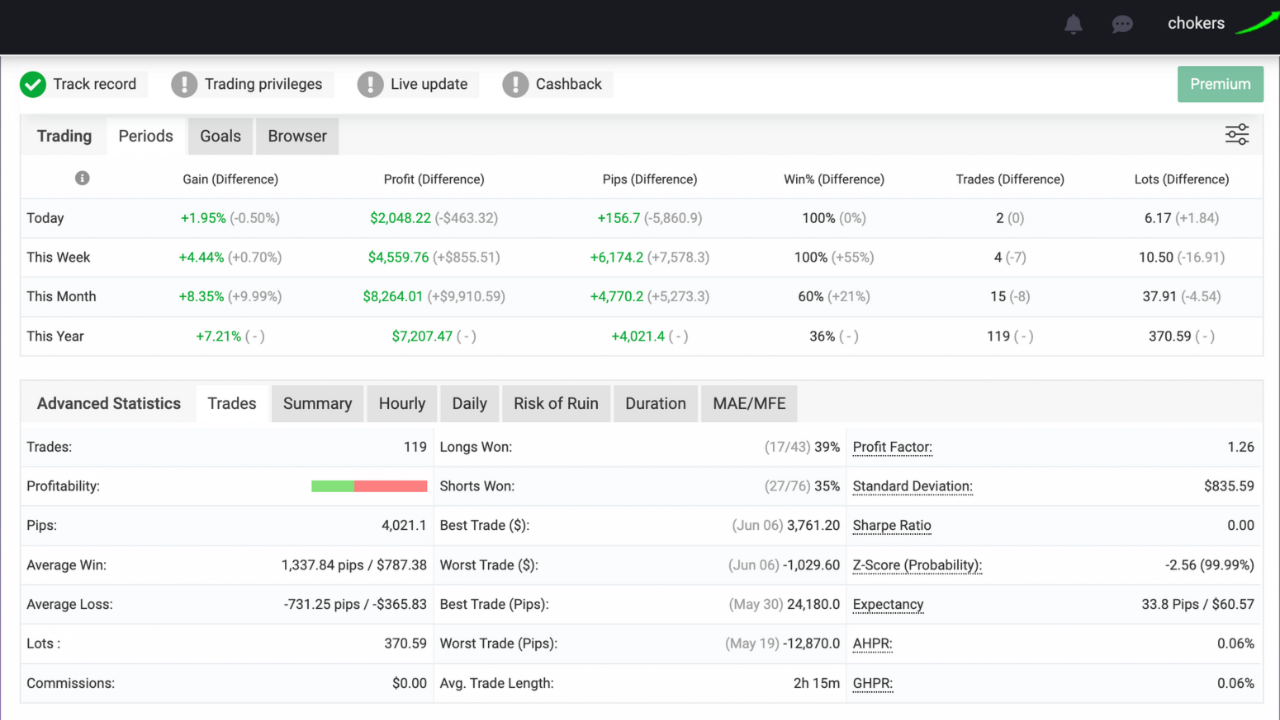
Task: Open the Hourly statistics tab
Action: pyautogui.click(x=402, y=404)
